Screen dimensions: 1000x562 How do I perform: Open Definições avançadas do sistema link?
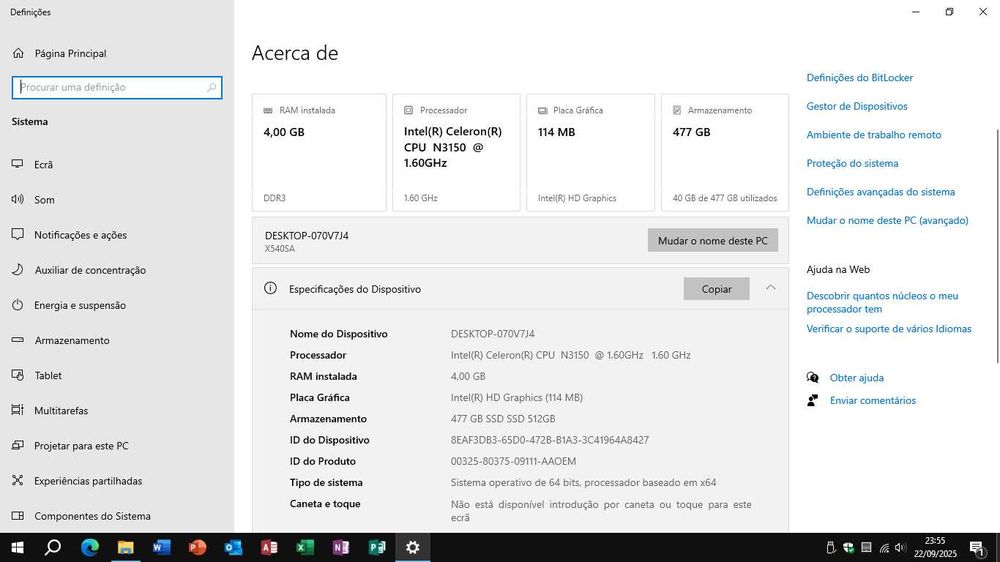pyautogui.click(x=881, y=192)
